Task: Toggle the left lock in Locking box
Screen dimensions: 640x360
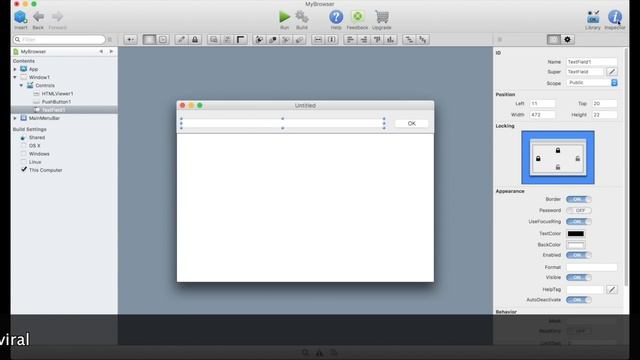Action: coord(538,158)
